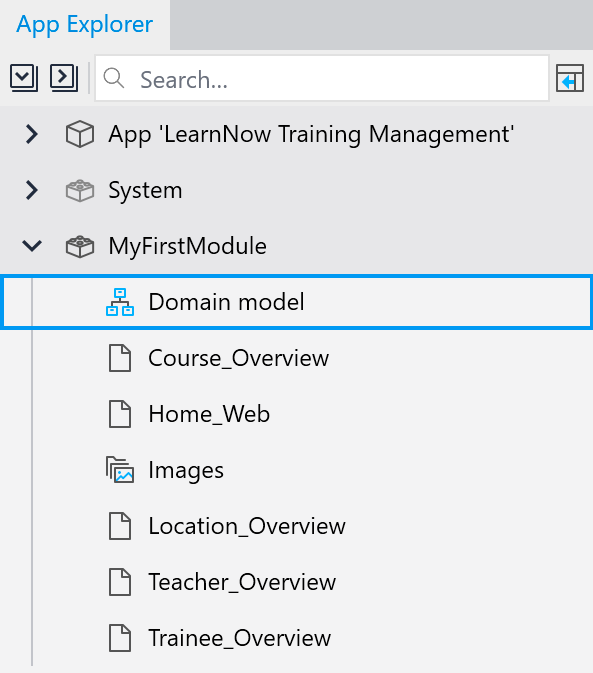Select the App 'LearnNow Training Management' label
Image resolution: width=593 pixels, height=673 pixels.
click(x=311, y=134)
